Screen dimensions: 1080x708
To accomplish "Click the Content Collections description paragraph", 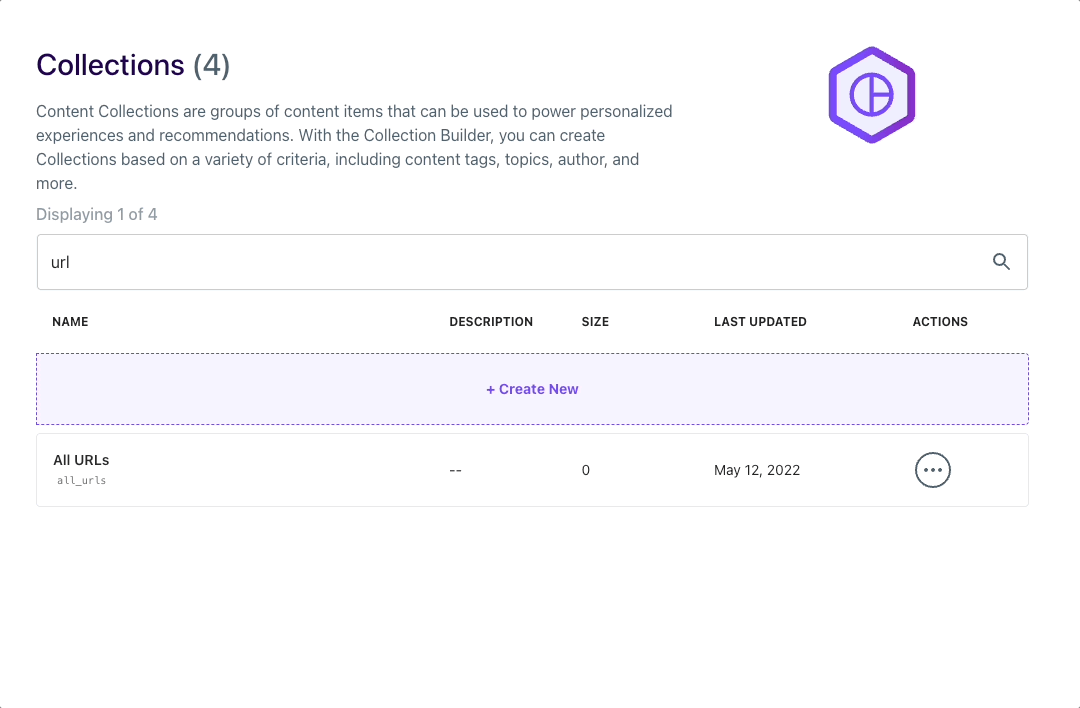I will 354,147.
